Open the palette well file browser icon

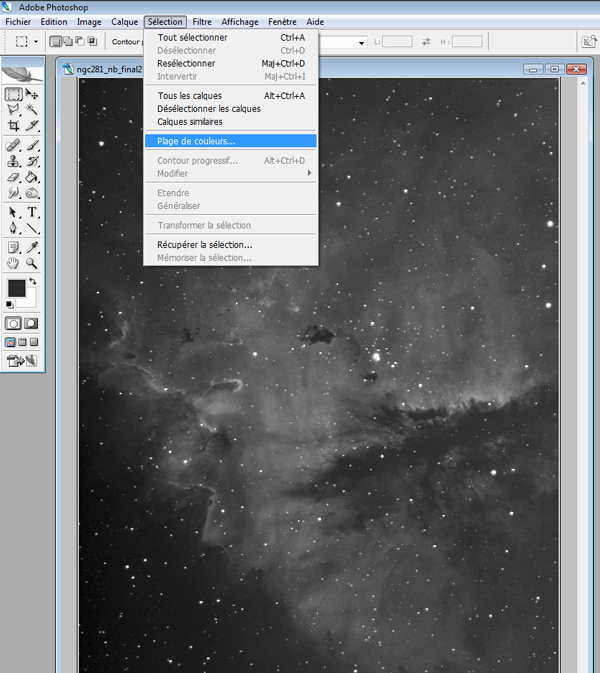click(x=588, y=42)
